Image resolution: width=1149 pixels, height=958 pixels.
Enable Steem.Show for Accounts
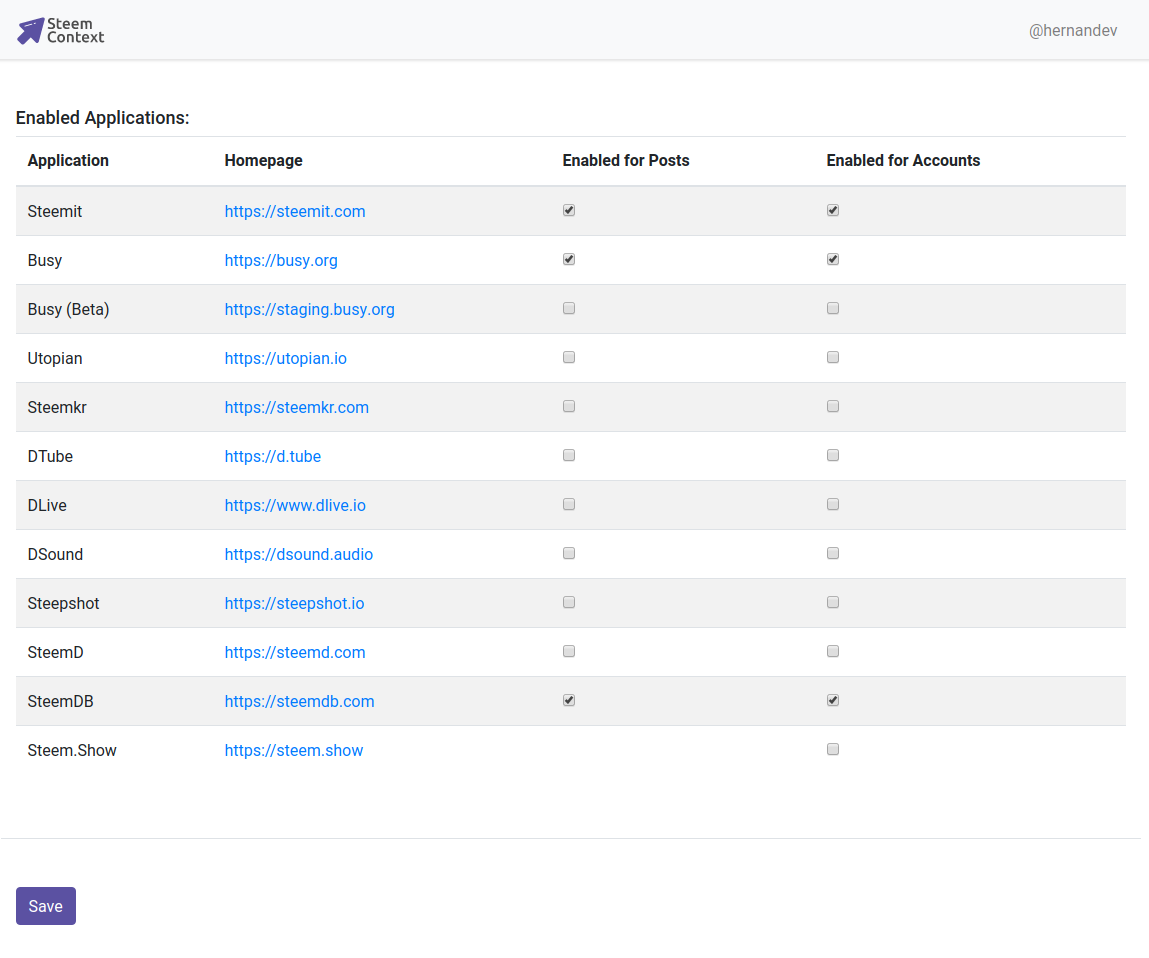coord(833,750)
